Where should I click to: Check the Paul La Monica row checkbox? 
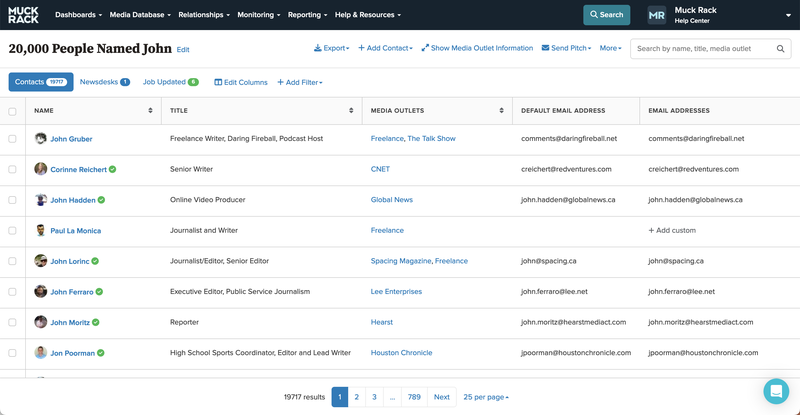pyautogui.click(x=12, y=231)
